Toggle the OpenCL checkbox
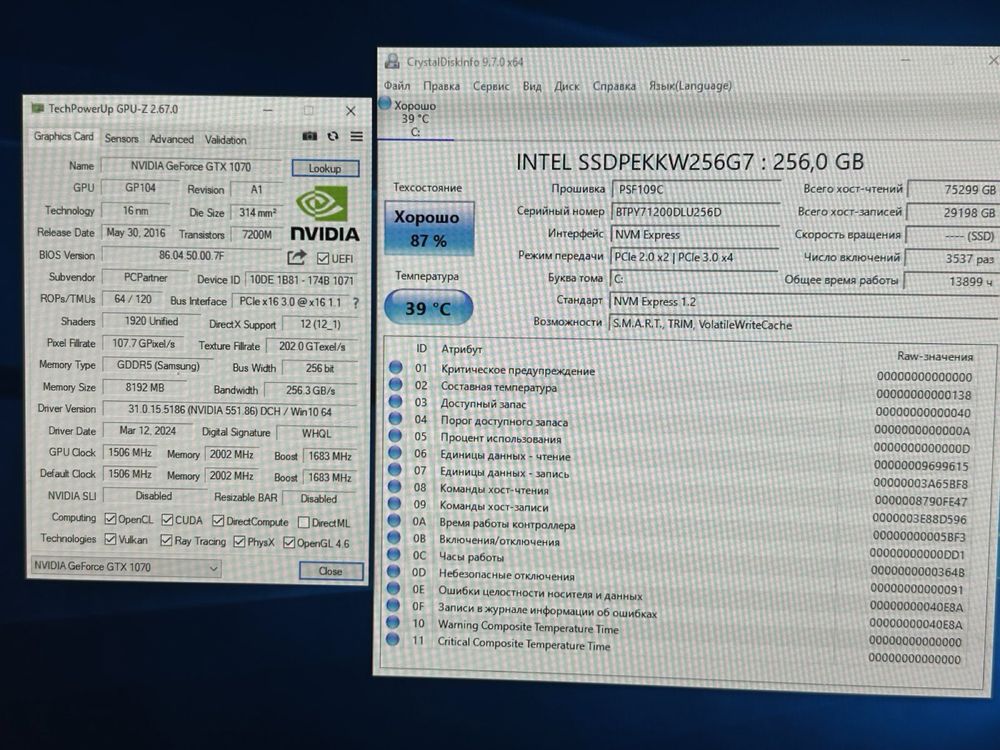The image size is (1000, 750). (x=110, y=518)
